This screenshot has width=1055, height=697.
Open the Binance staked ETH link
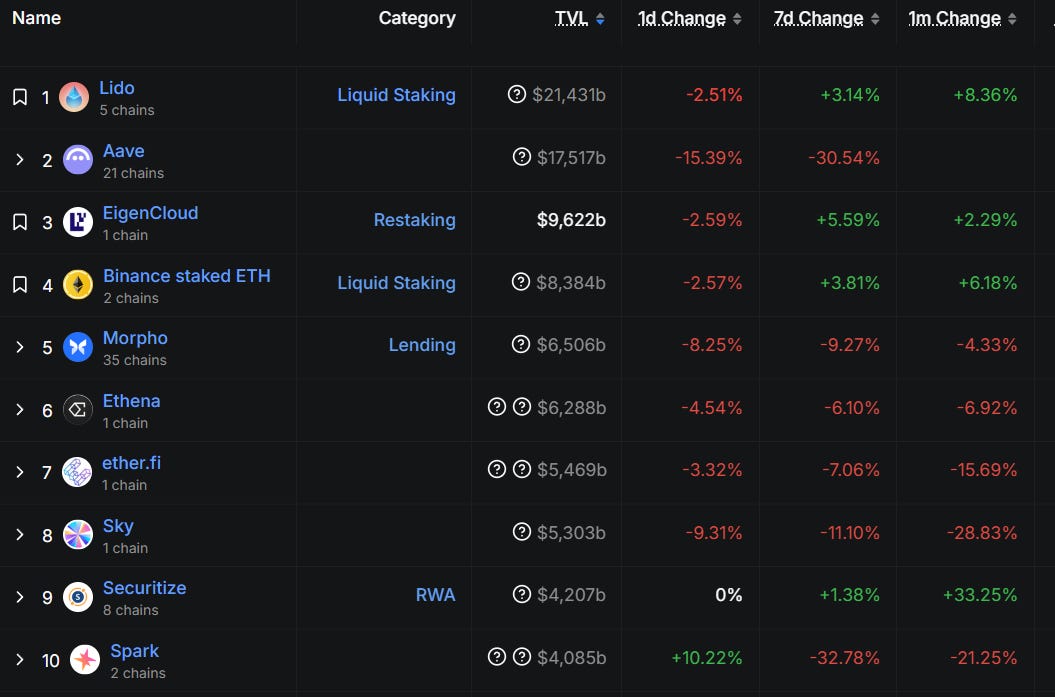186,276
